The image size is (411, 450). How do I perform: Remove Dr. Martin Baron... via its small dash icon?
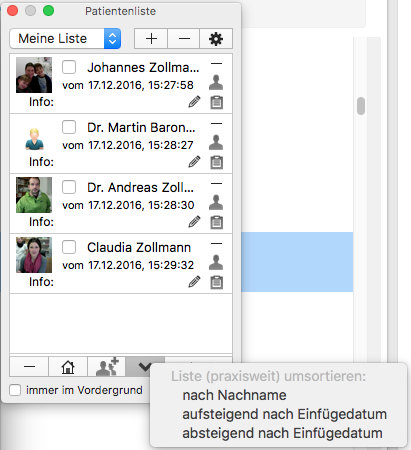coord(216,123)
